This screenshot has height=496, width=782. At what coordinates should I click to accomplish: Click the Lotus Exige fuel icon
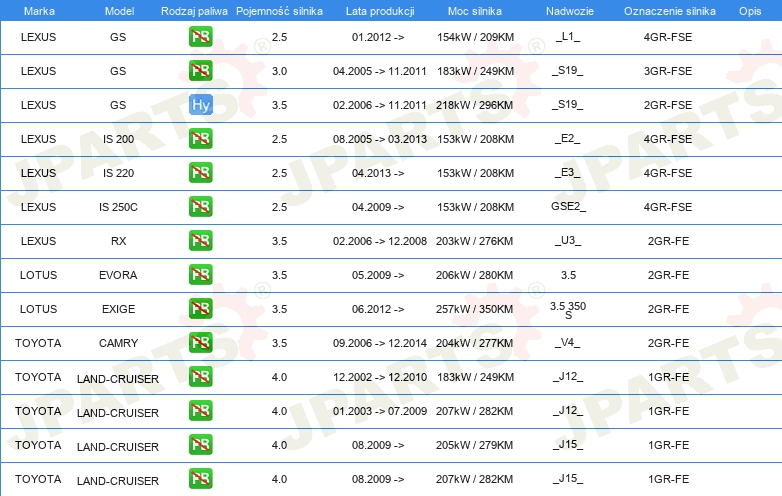tap(200, 309)
